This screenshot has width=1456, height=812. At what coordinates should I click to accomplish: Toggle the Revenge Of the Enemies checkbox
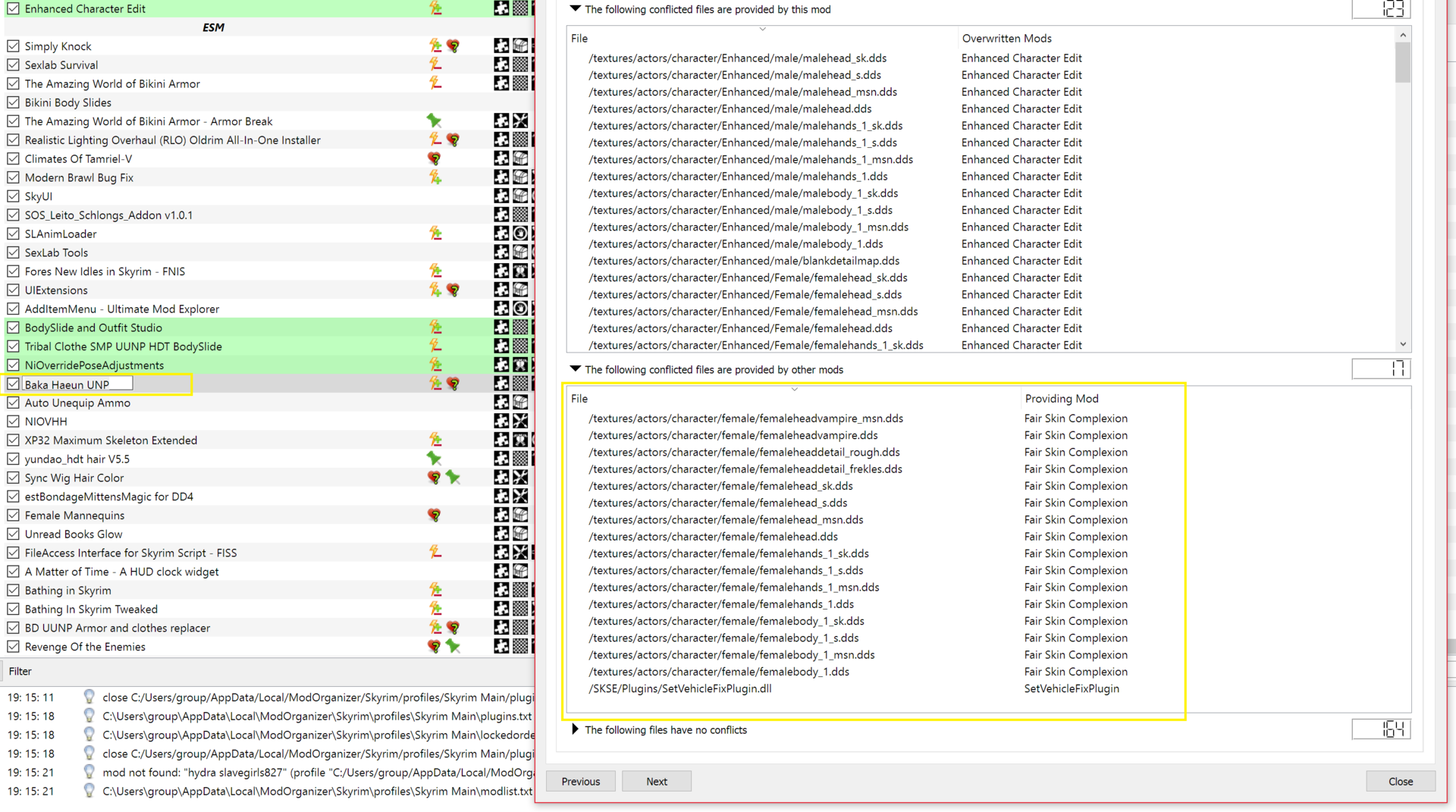(x=14, y=647)
